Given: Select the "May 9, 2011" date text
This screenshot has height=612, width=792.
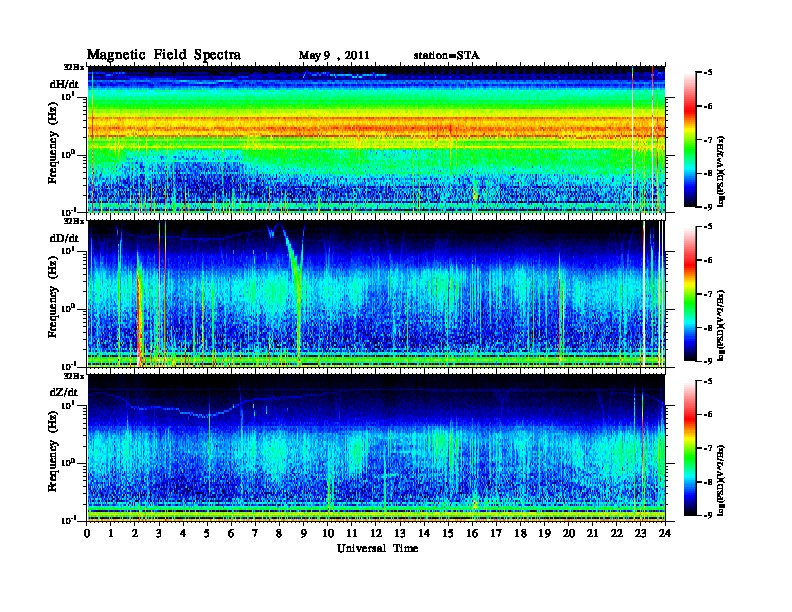Looking at the screenshot, I should pos(334,56).
